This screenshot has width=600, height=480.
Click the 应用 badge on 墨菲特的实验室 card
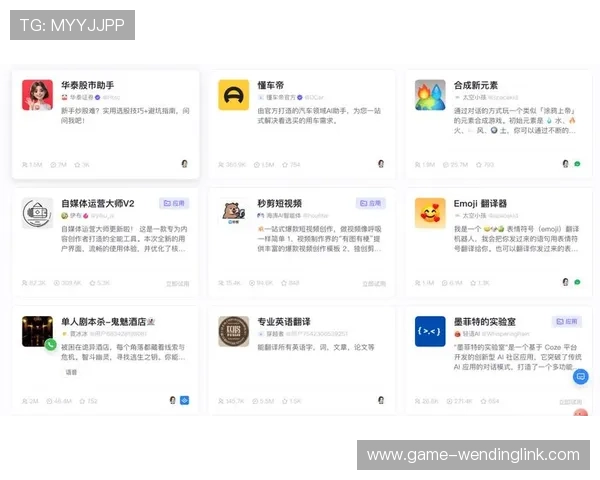[567, 322]
